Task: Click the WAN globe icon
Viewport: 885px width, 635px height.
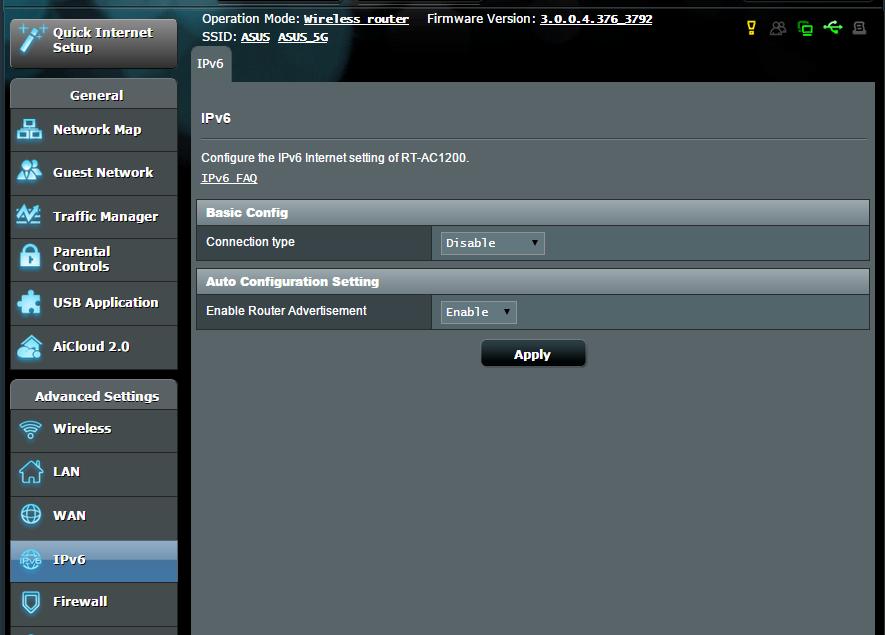Action: [30, 514]
